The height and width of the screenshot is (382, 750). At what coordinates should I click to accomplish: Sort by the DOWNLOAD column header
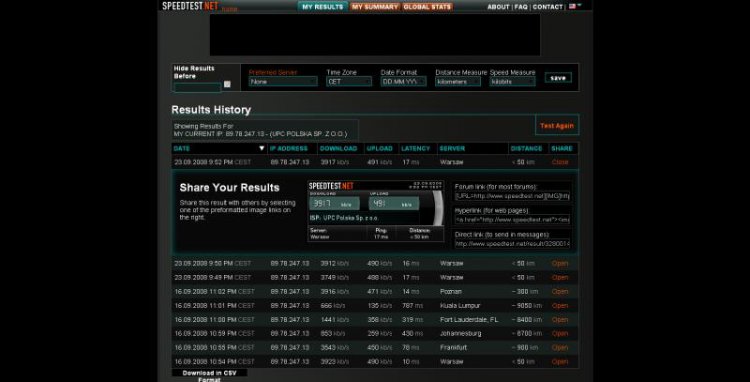(338, 149)
